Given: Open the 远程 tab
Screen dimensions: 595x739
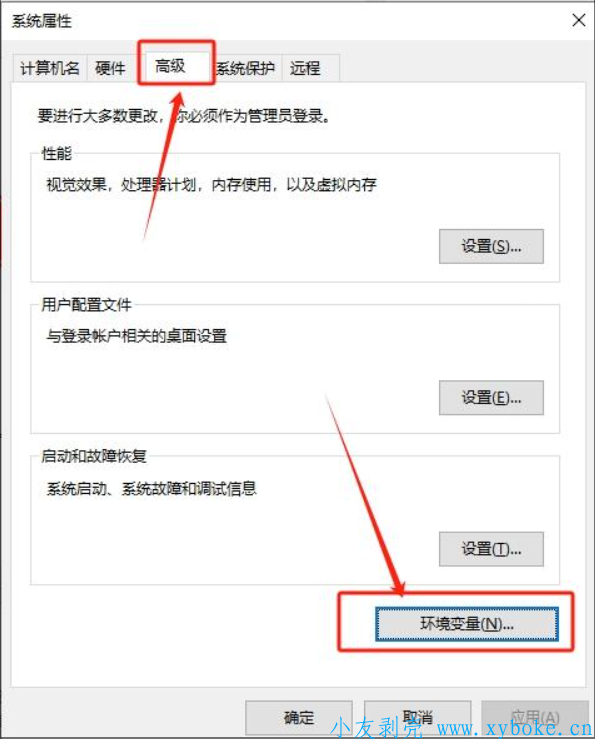Looking at the screenshot, I should (x=309, y=68).
